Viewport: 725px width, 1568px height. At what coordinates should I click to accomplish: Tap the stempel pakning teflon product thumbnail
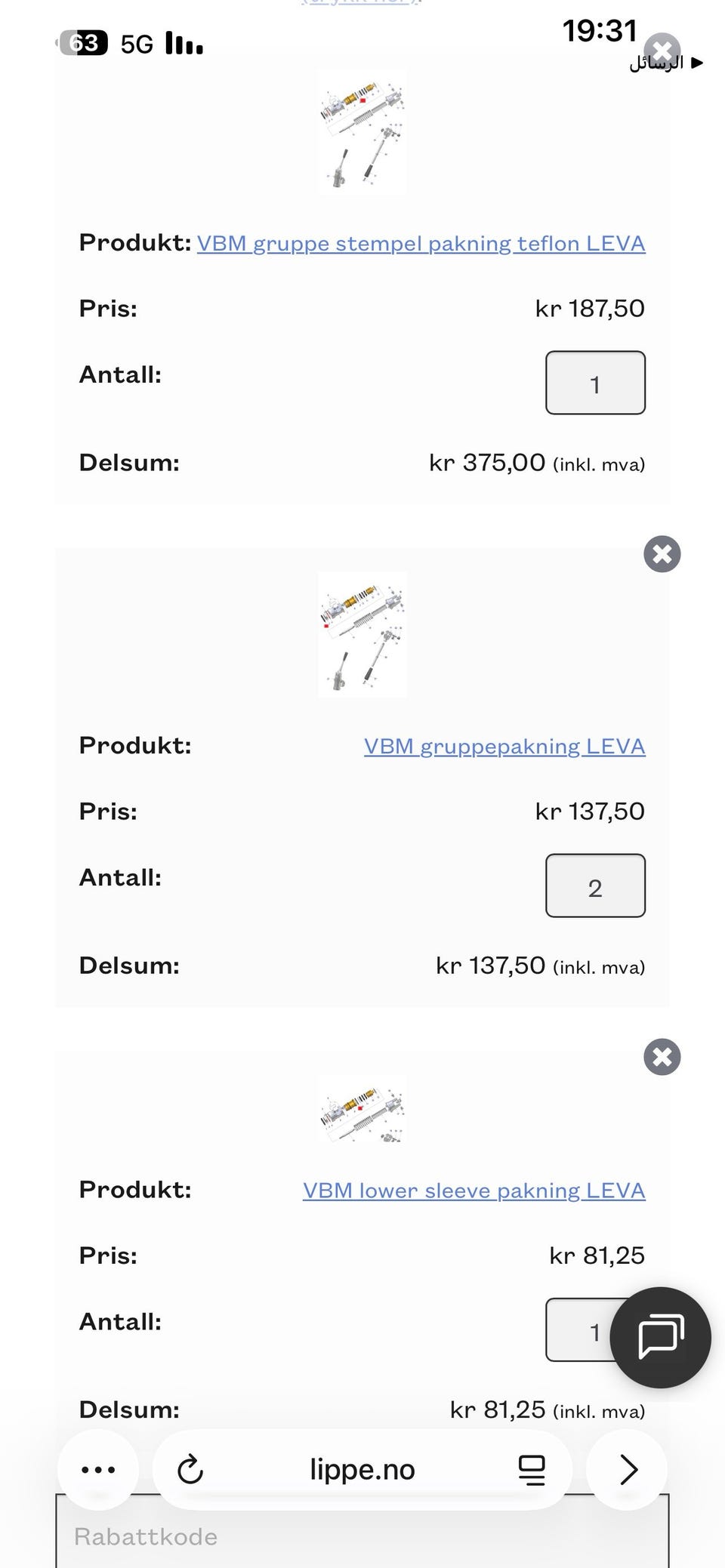(x=362, y=132)
